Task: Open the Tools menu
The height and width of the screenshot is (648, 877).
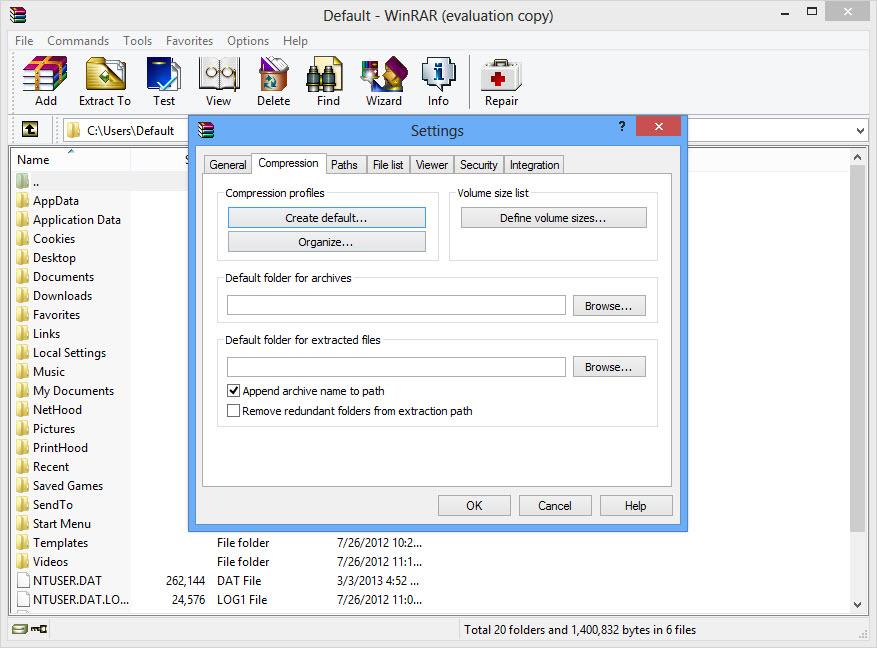Action: tap(138, 41)
